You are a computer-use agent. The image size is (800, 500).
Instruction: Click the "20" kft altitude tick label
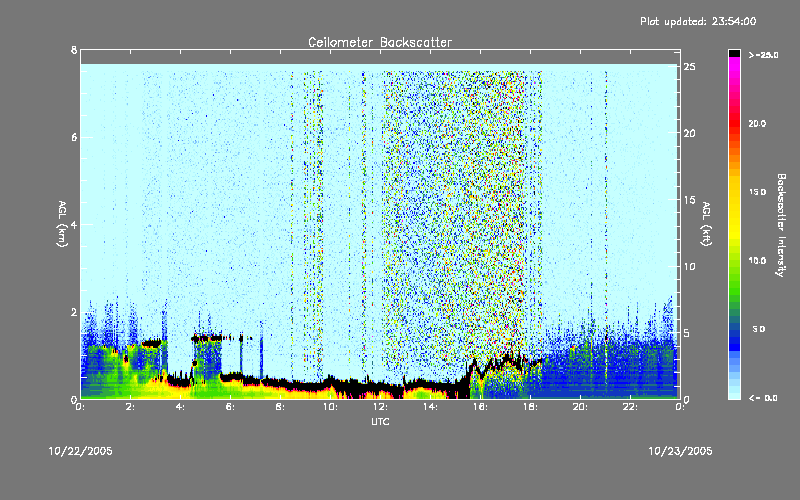click(690, 133)
